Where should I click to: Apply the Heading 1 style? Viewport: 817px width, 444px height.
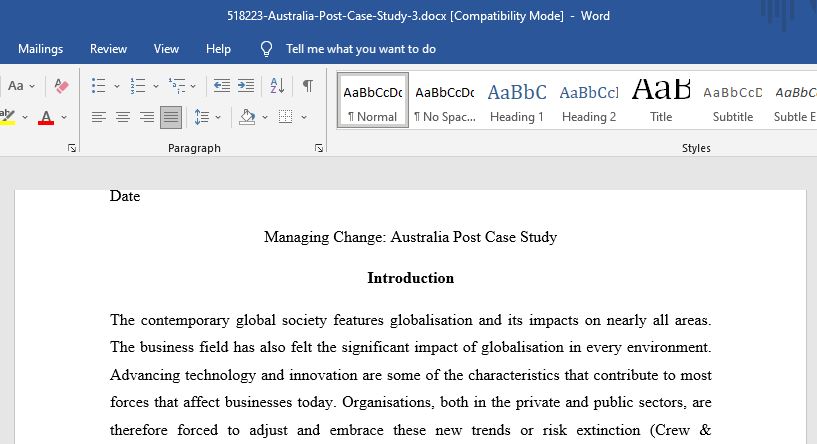click(516, 100)
